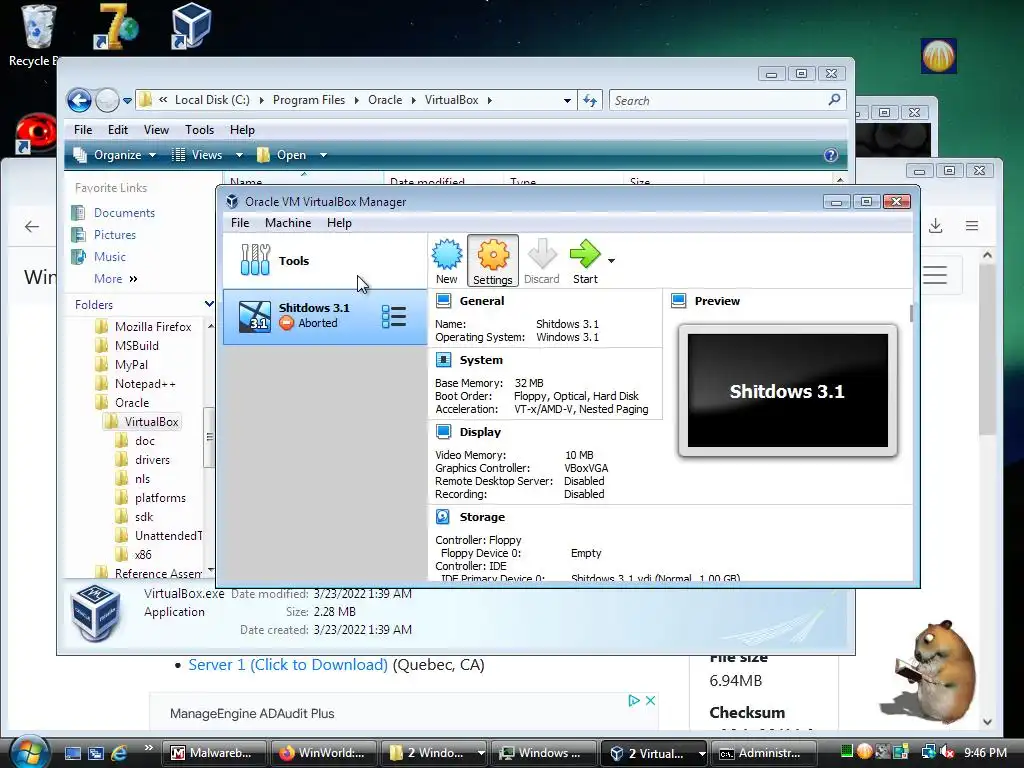Open the VirtualBox Help menu
Viewport: 1024px width, 768px height.
[339, 223]
